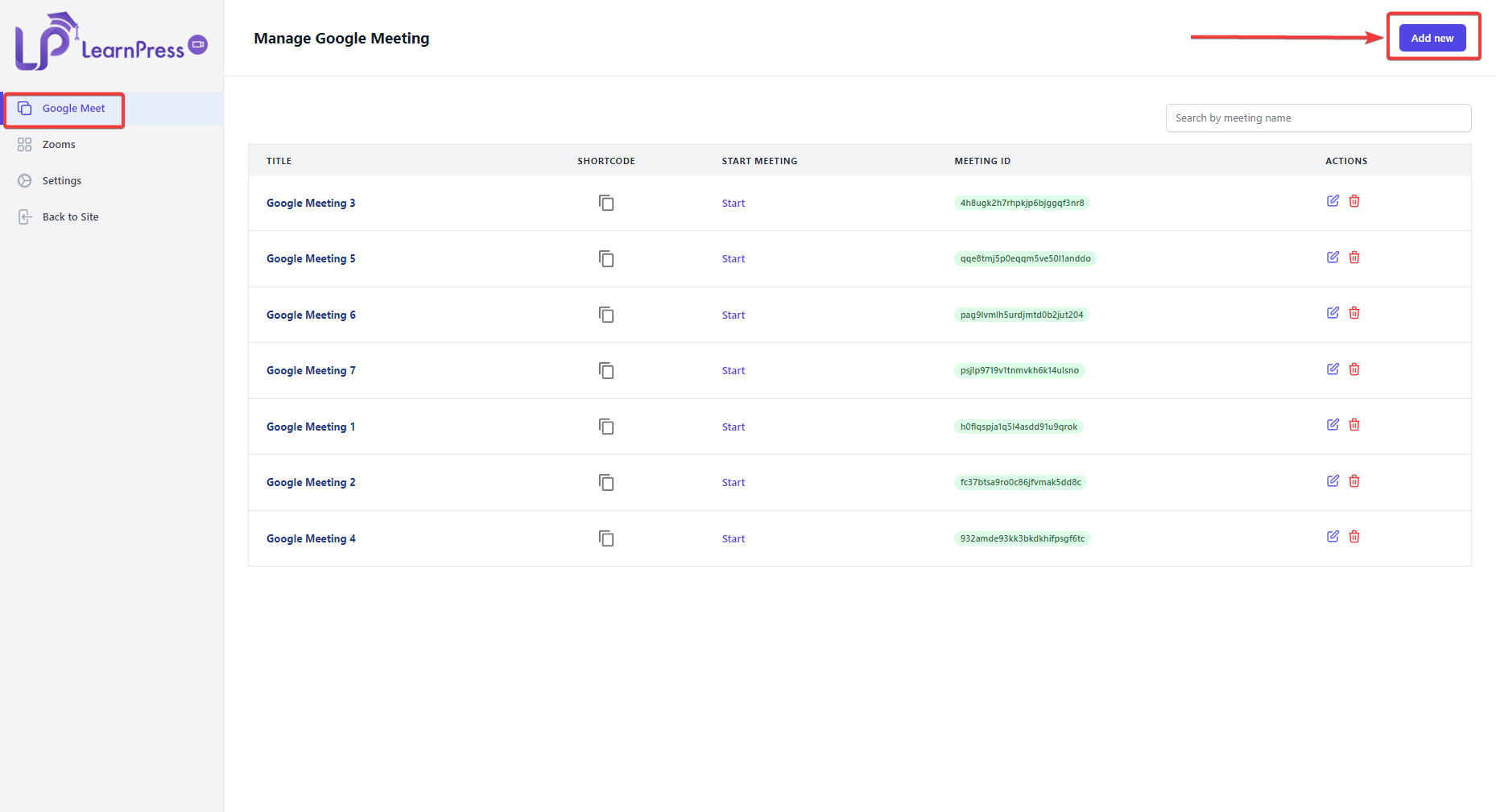
Task: Copy the shortcode for Google Meeting 3
Action: (606, 203)
